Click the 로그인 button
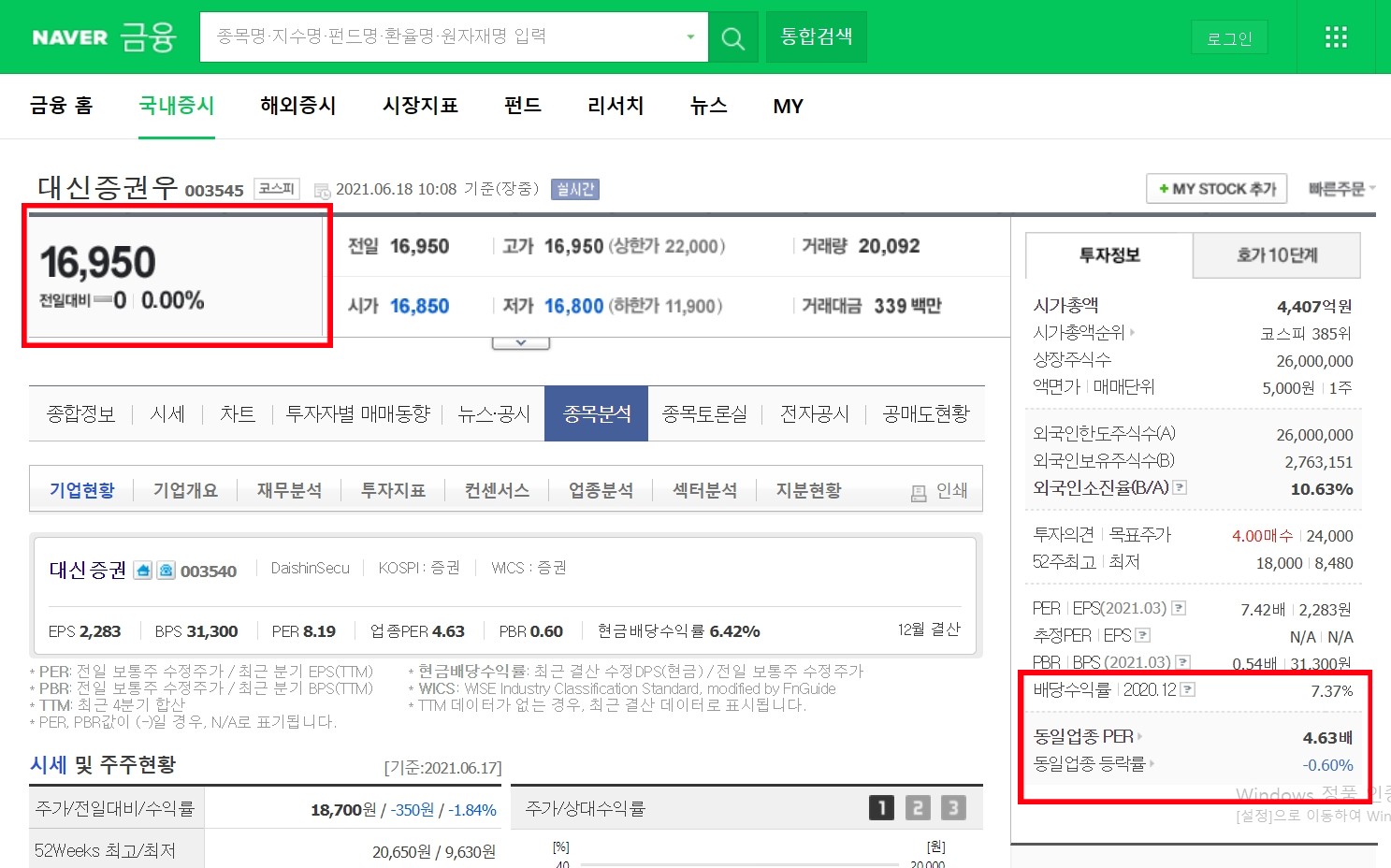 pos(1229,38)
